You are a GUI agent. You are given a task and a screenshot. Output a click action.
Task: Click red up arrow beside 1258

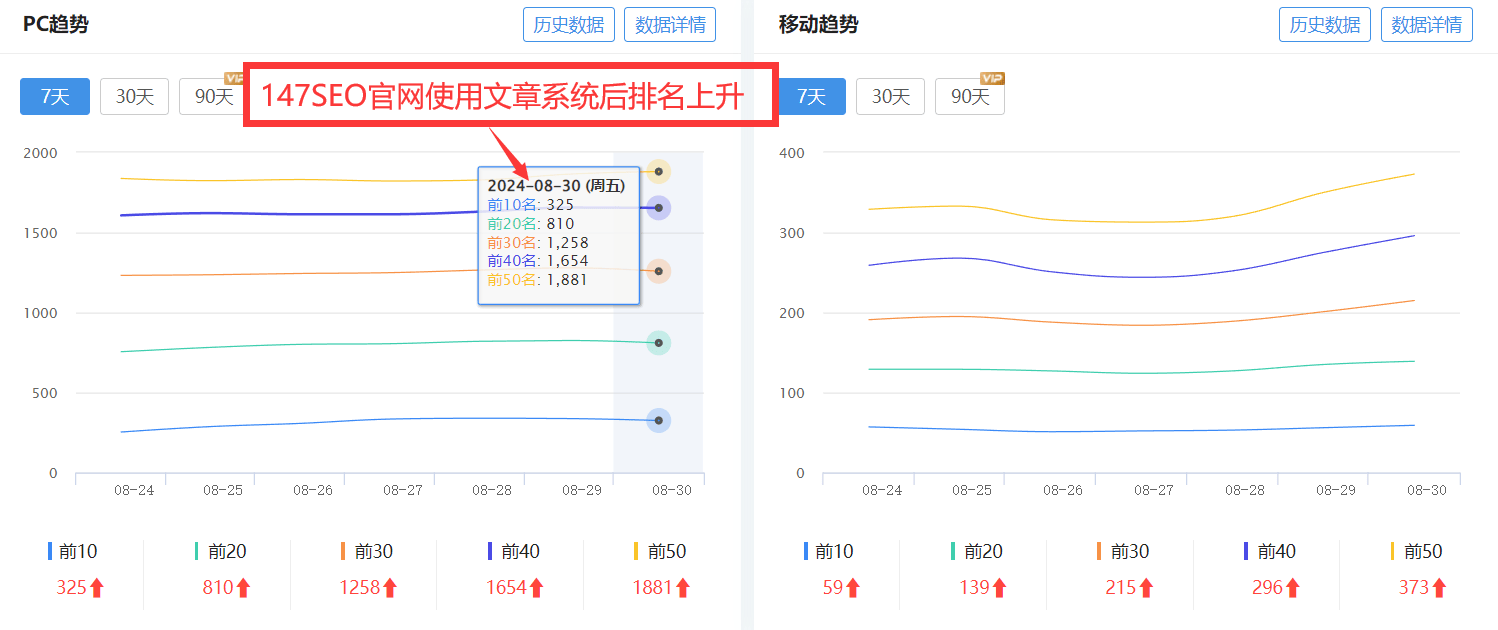(390, 588)
